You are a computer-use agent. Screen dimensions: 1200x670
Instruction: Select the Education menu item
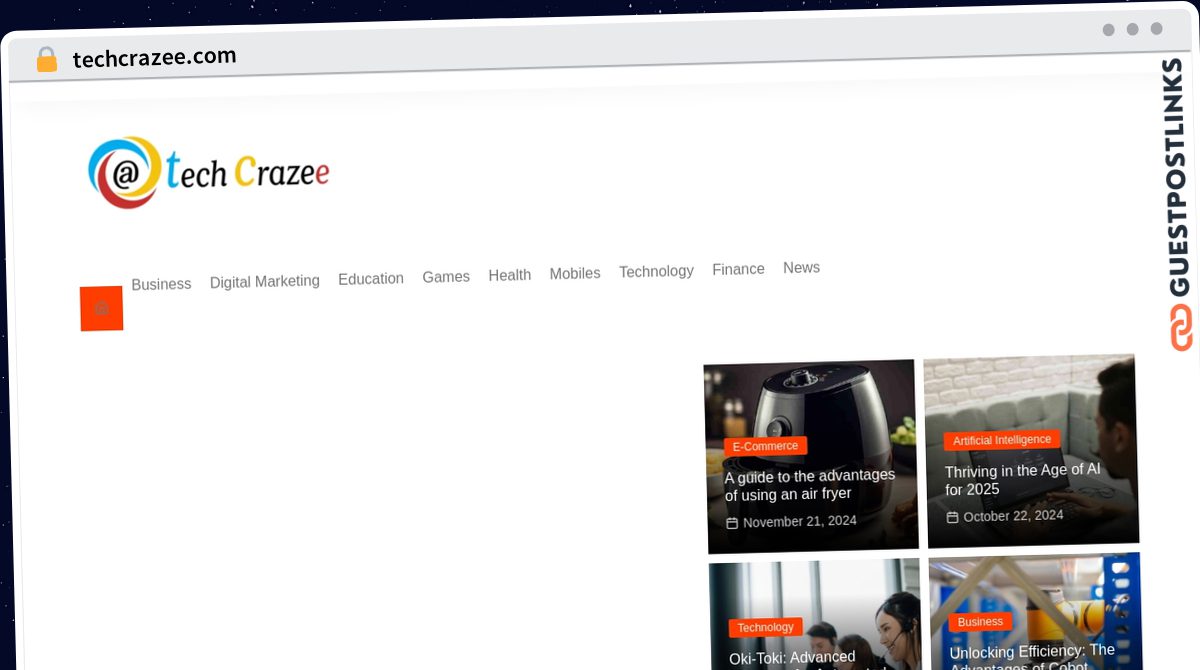pyautogui.click(x=371, y=278)
